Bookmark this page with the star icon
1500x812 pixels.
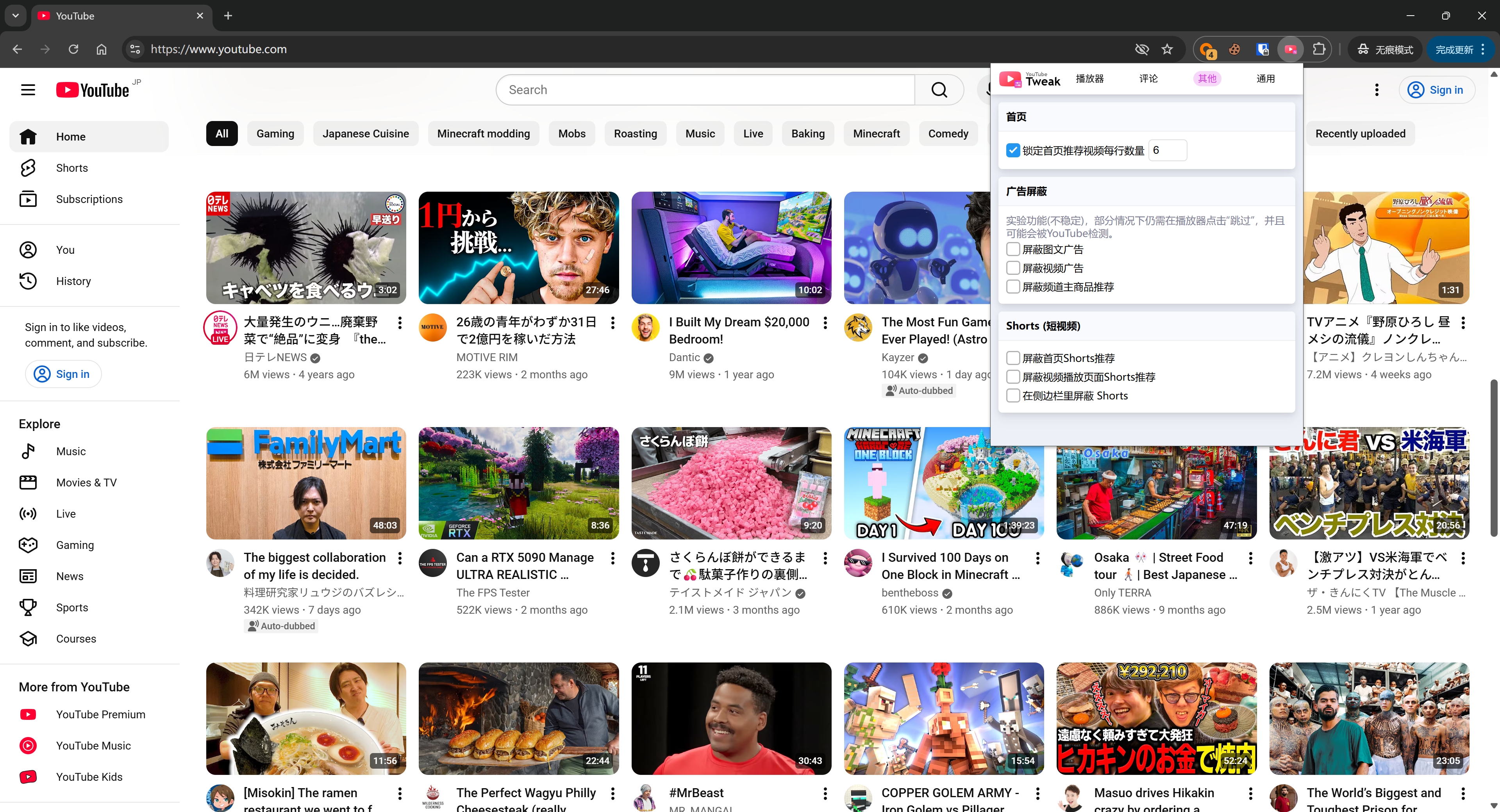[x=1167, y=50]
